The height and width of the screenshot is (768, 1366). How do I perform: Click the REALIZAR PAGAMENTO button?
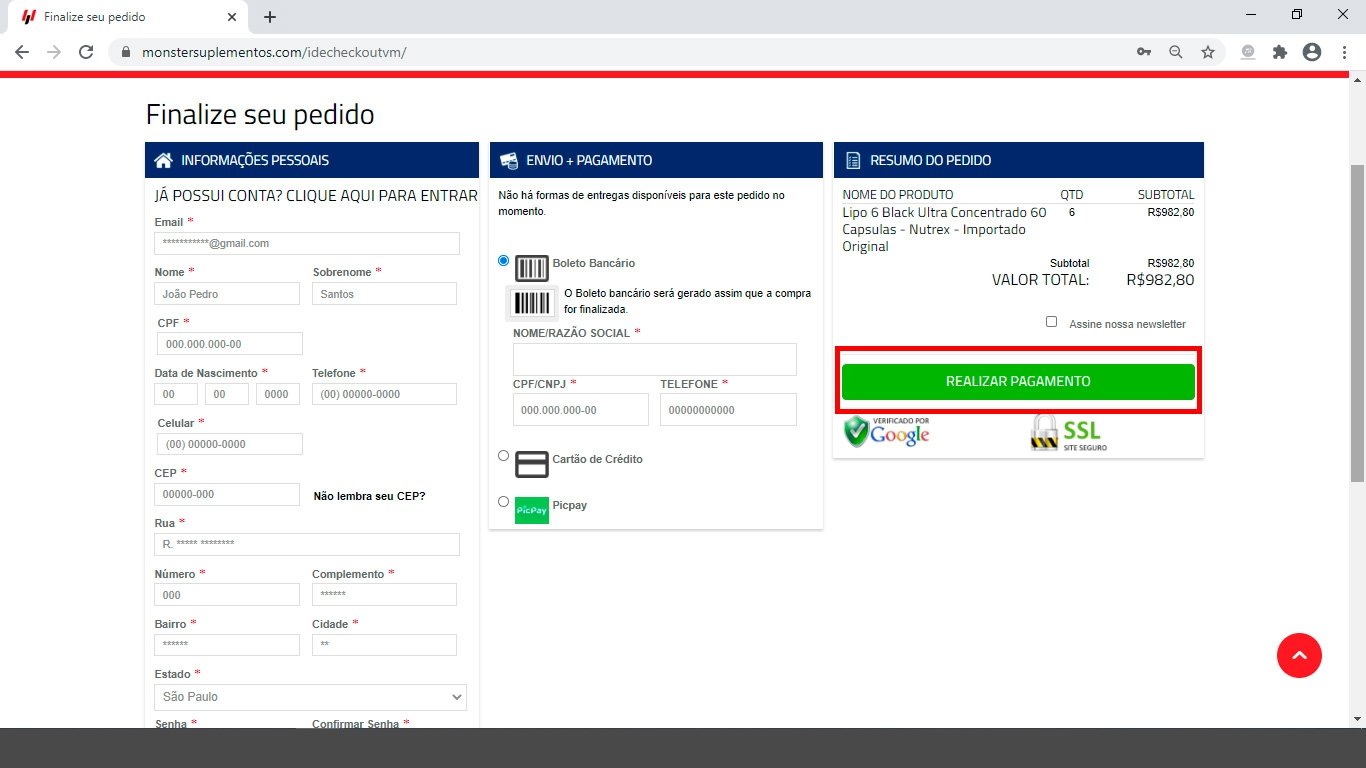tap(1018, 382)
